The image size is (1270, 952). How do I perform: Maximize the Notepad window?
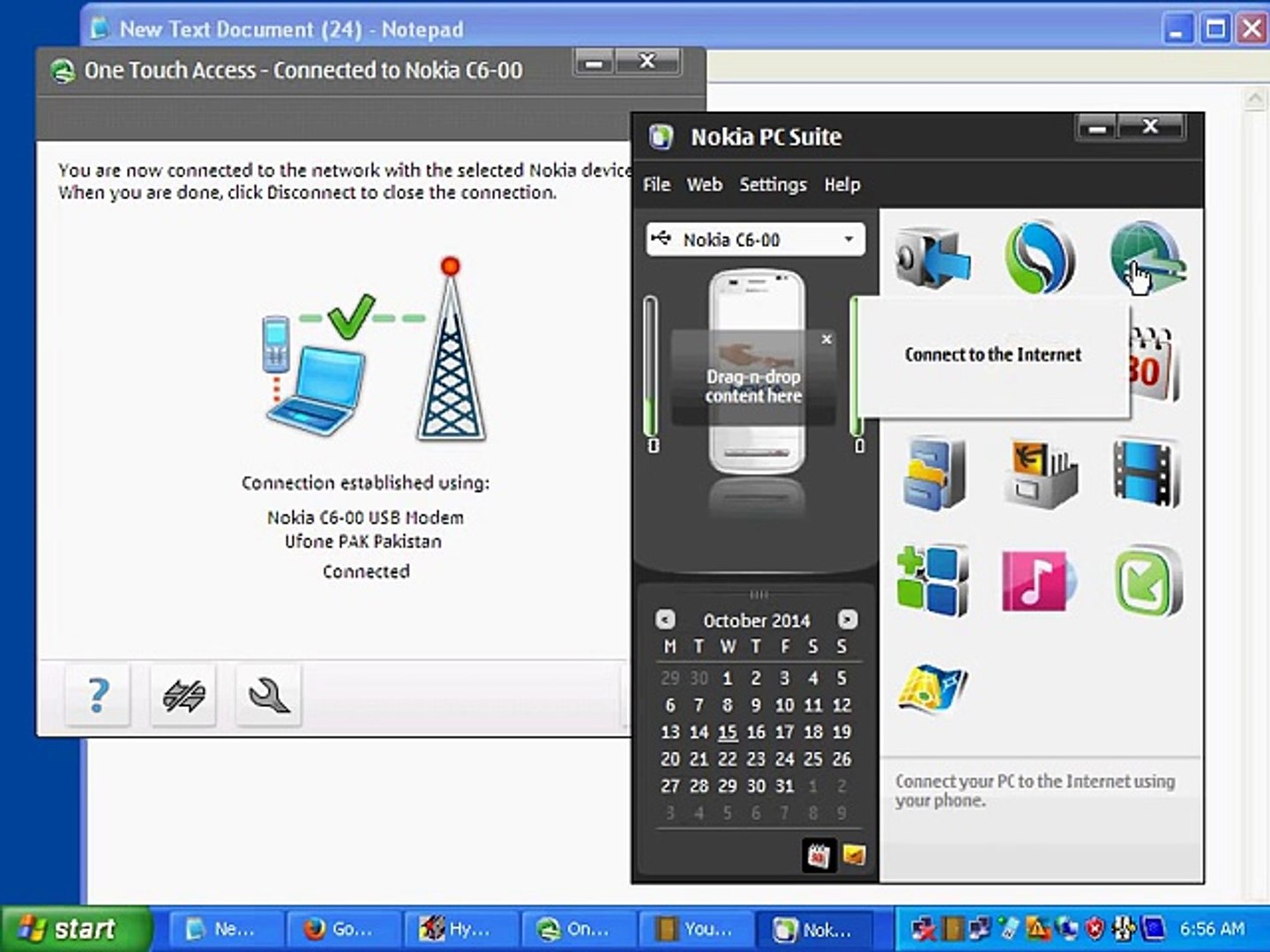[x=1215, y=29]
